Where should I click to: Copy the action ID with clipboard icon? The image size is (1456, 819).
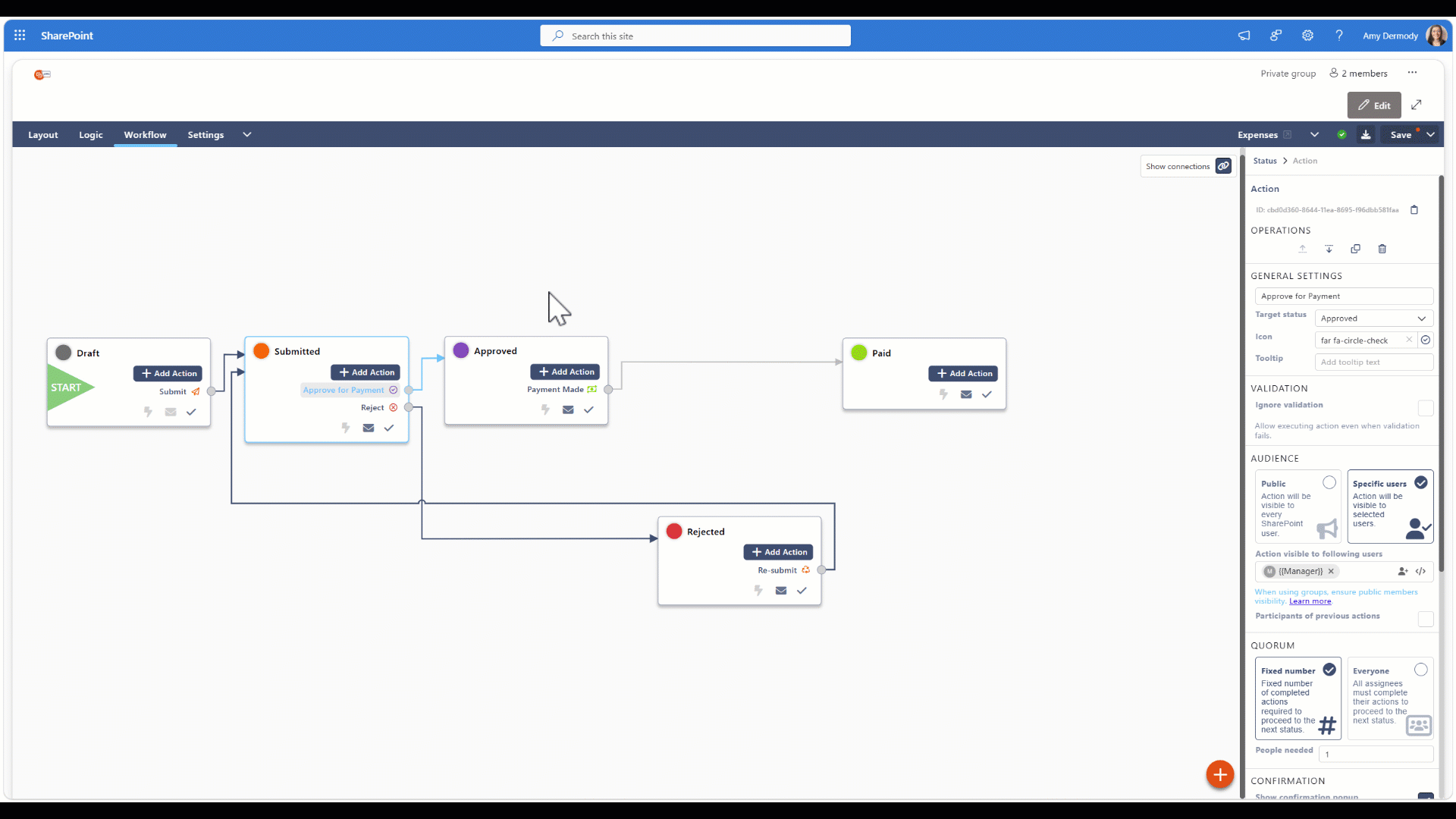[1414, 210]
